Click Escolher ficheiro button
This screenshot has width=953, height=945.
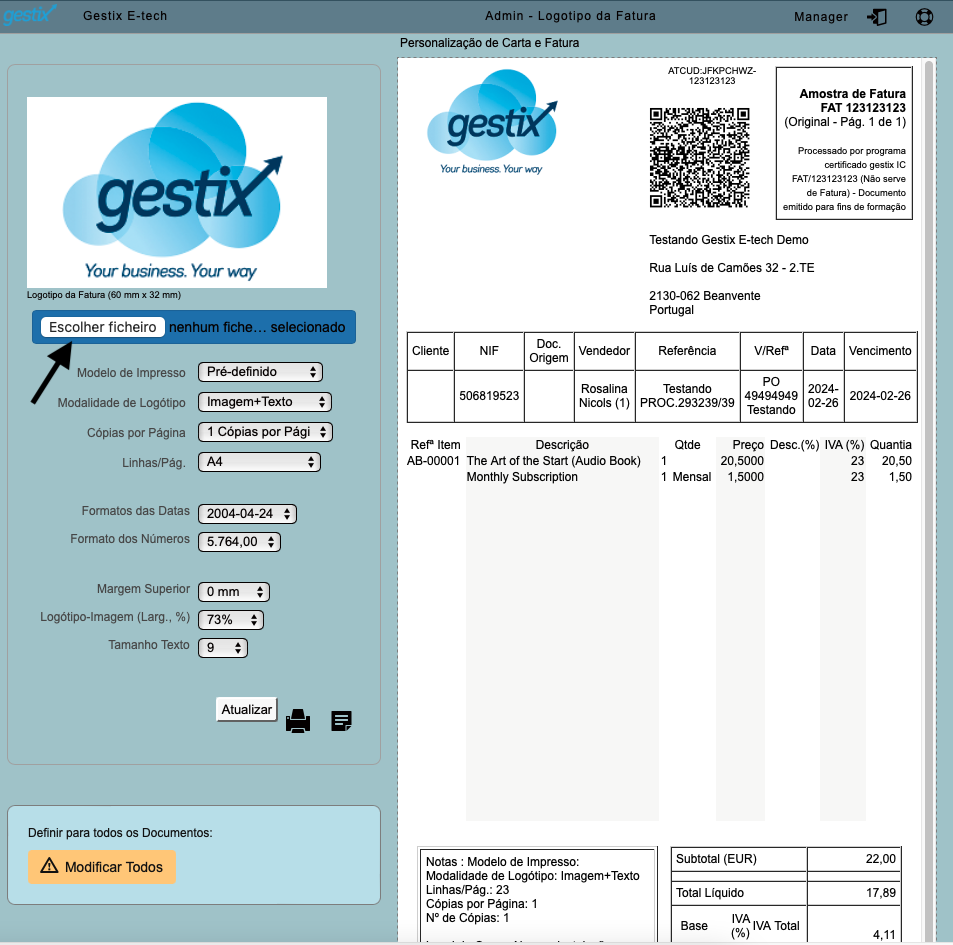point(103,327)
